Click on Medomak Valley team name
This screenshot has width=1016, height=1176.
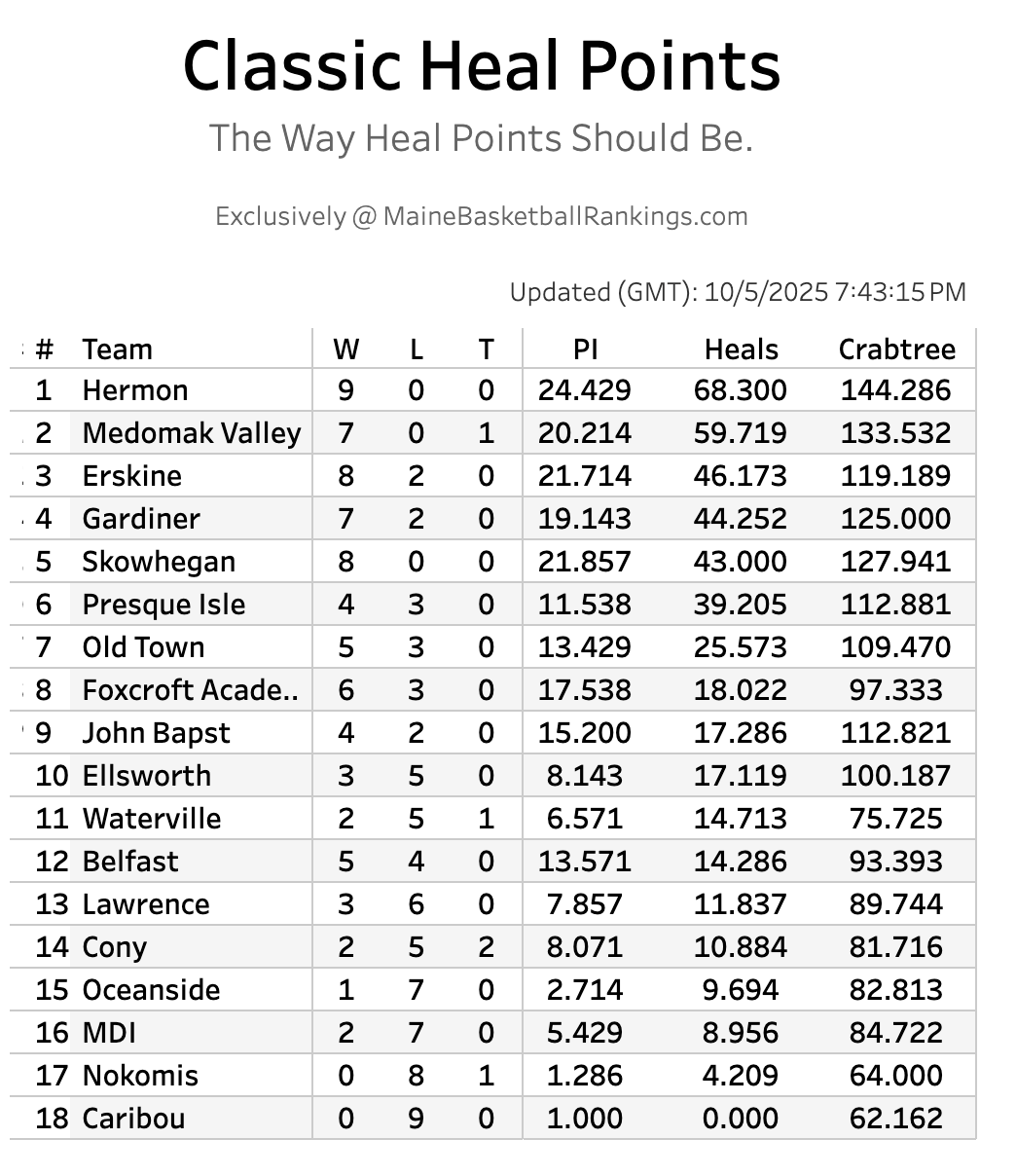click(192, 433)
